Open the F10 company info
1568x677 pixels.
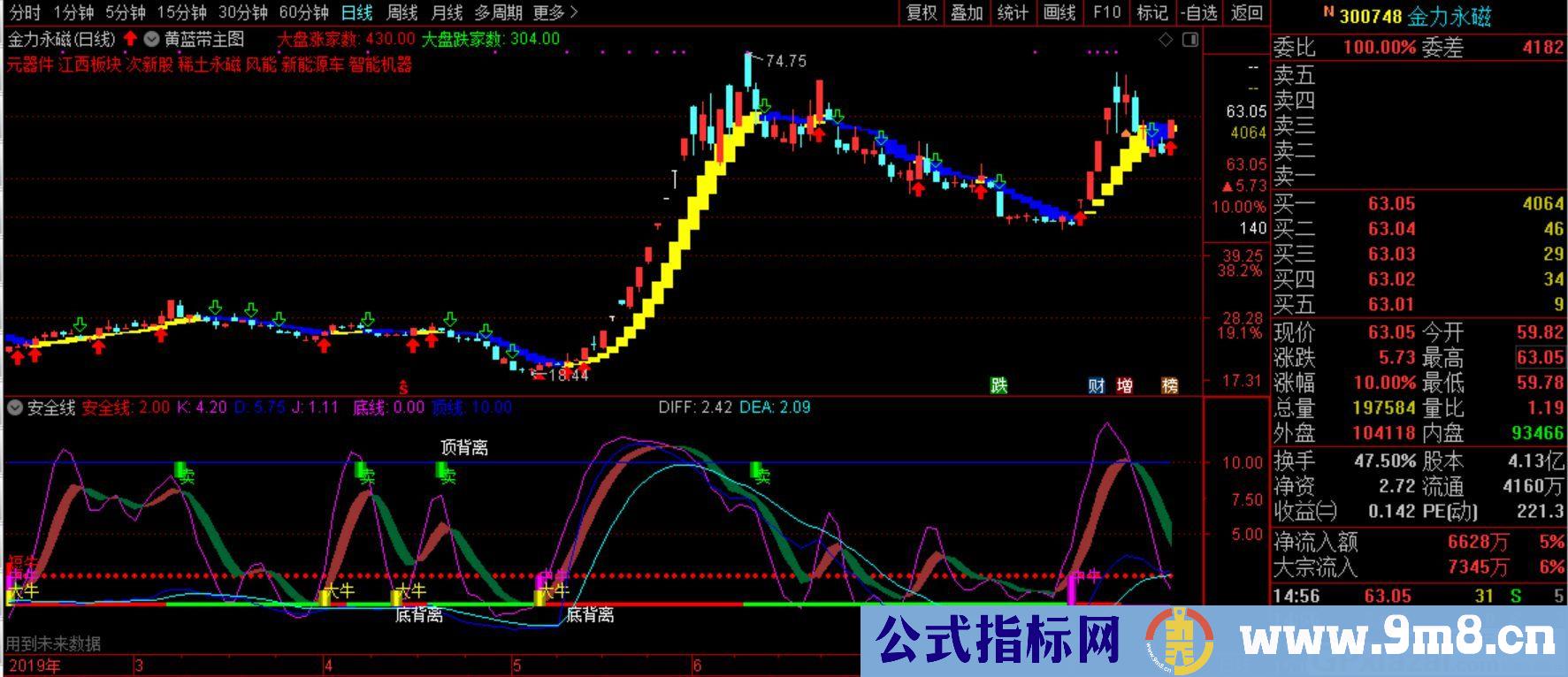1105,12
